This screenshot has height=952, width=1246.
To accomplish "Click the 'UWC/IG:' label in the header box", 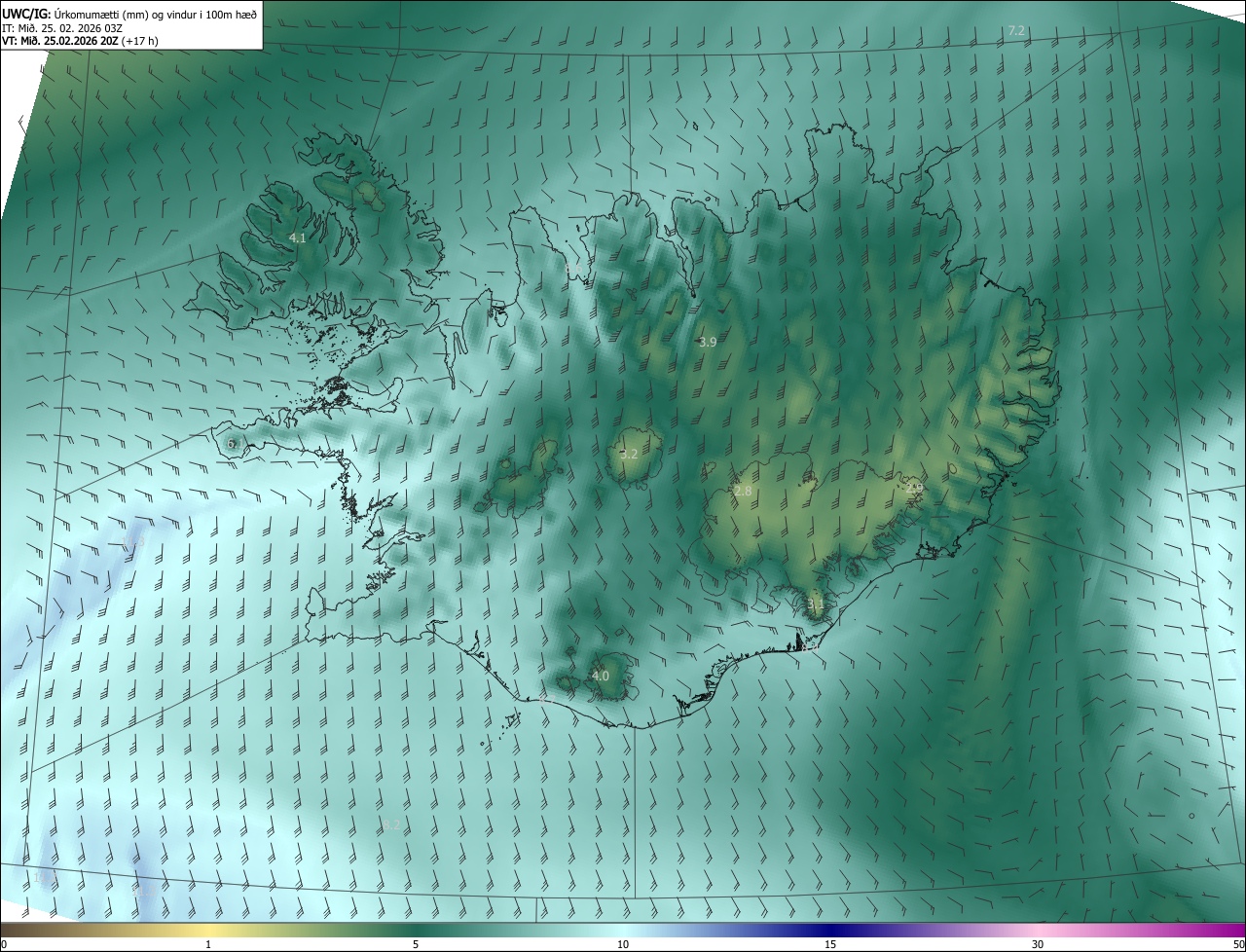I will pyautogui.click(x=27, y=13).
